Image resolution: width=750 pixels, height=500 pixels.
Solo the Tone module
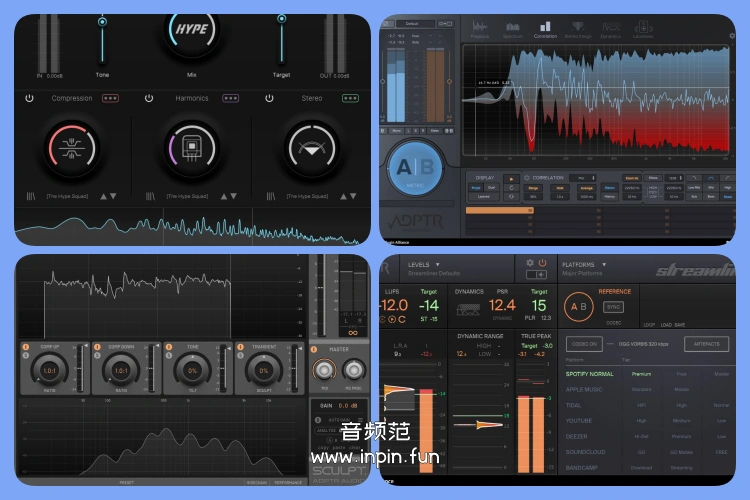(x=169, y=356)
